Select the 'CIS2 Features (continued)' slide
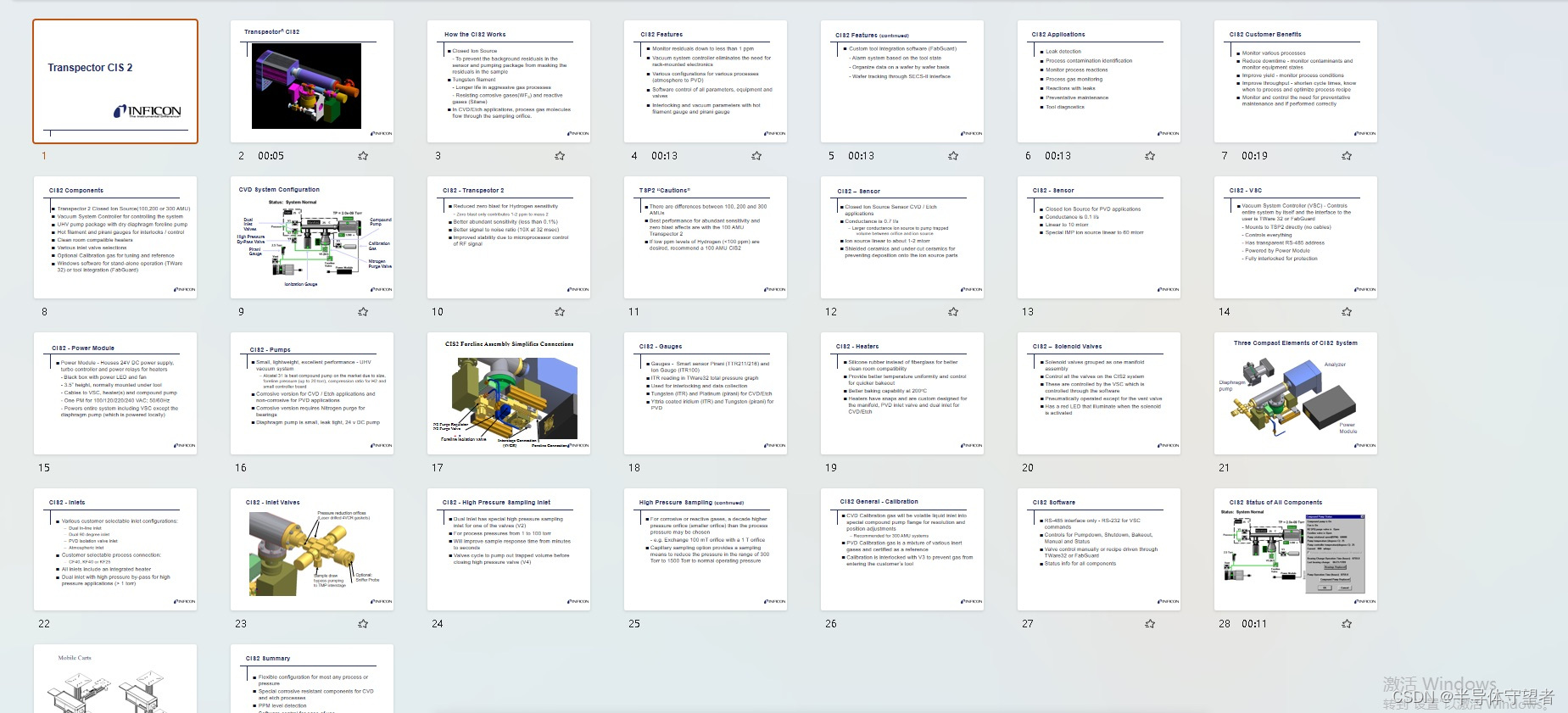 click(x=902, y=81)
